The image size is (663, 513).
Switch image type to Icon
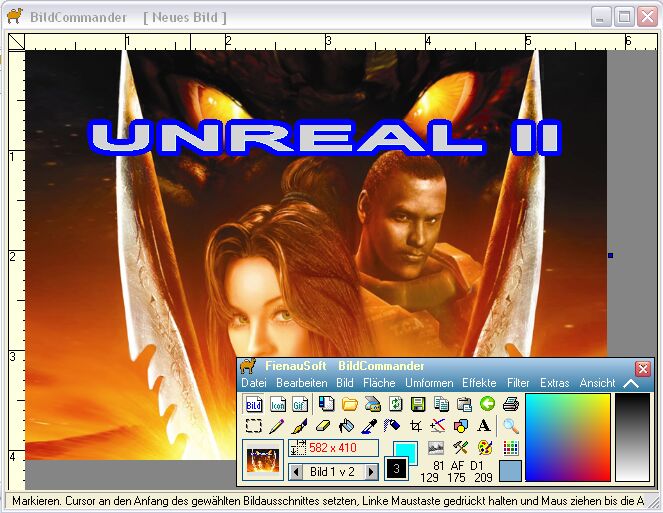(x=277, y=404)
